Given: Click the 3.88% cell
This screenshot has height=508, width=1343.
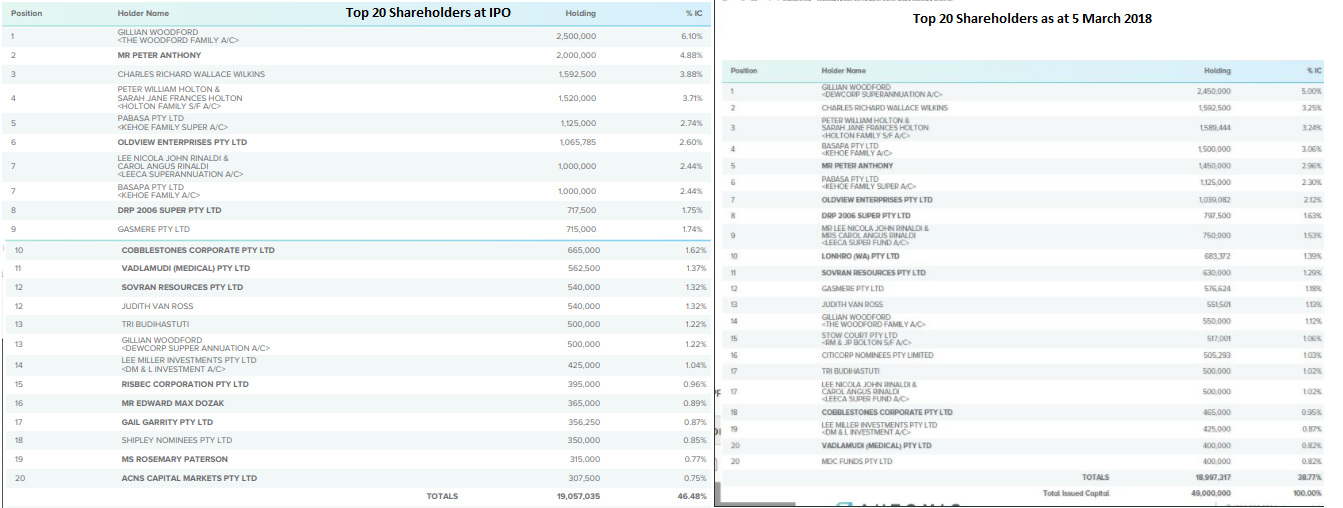Looking at the screenshot, I should [691, 74].
